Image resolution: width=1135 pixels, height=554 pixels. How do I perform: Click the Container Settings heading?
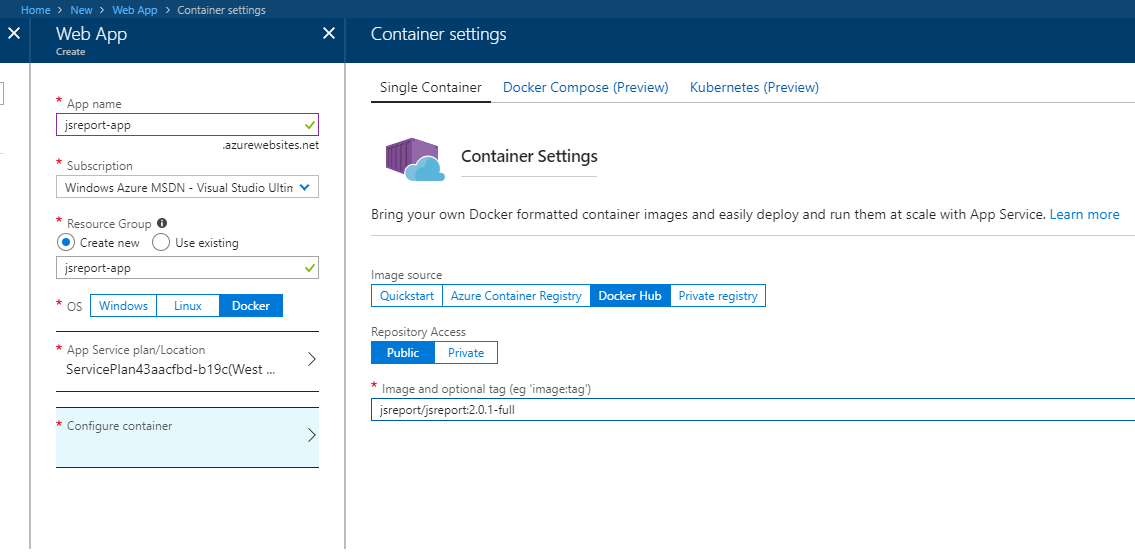[529, 156]
